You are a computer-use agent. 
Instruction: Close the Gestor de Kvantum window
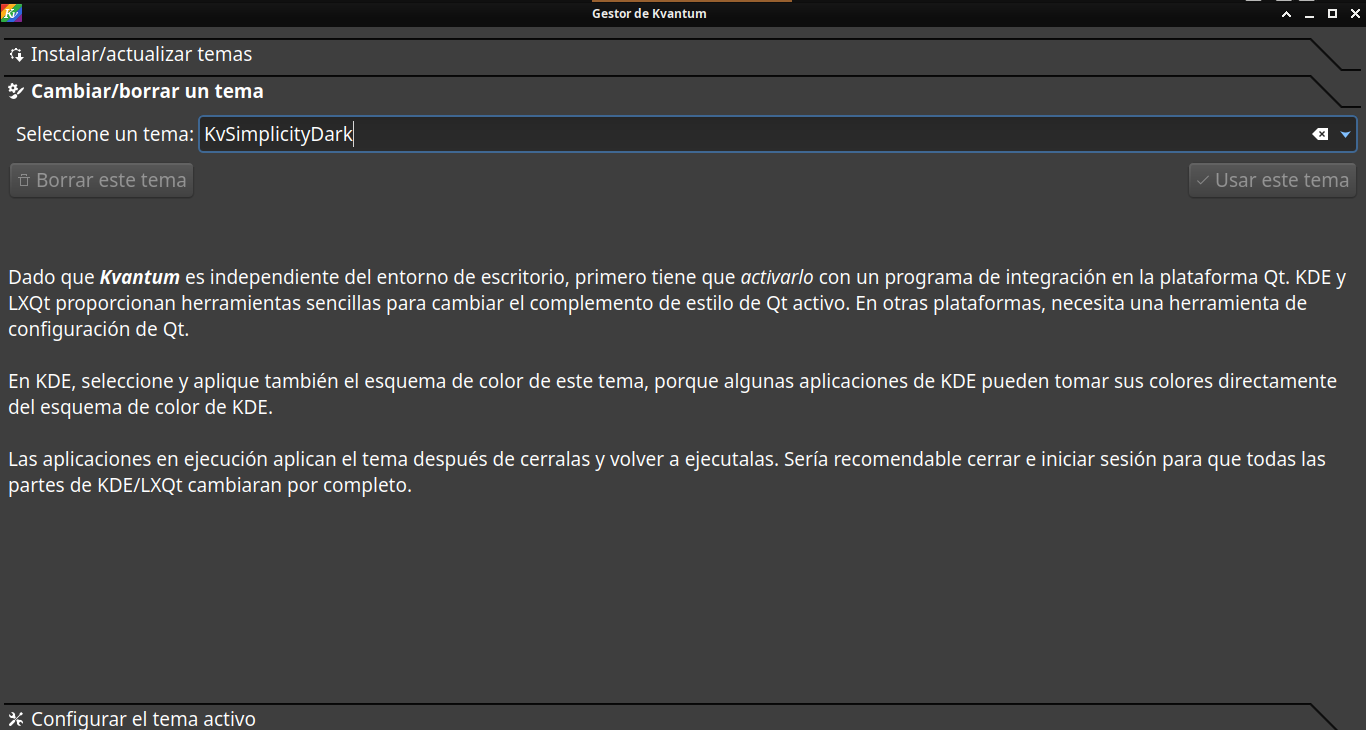[1353, 14]
